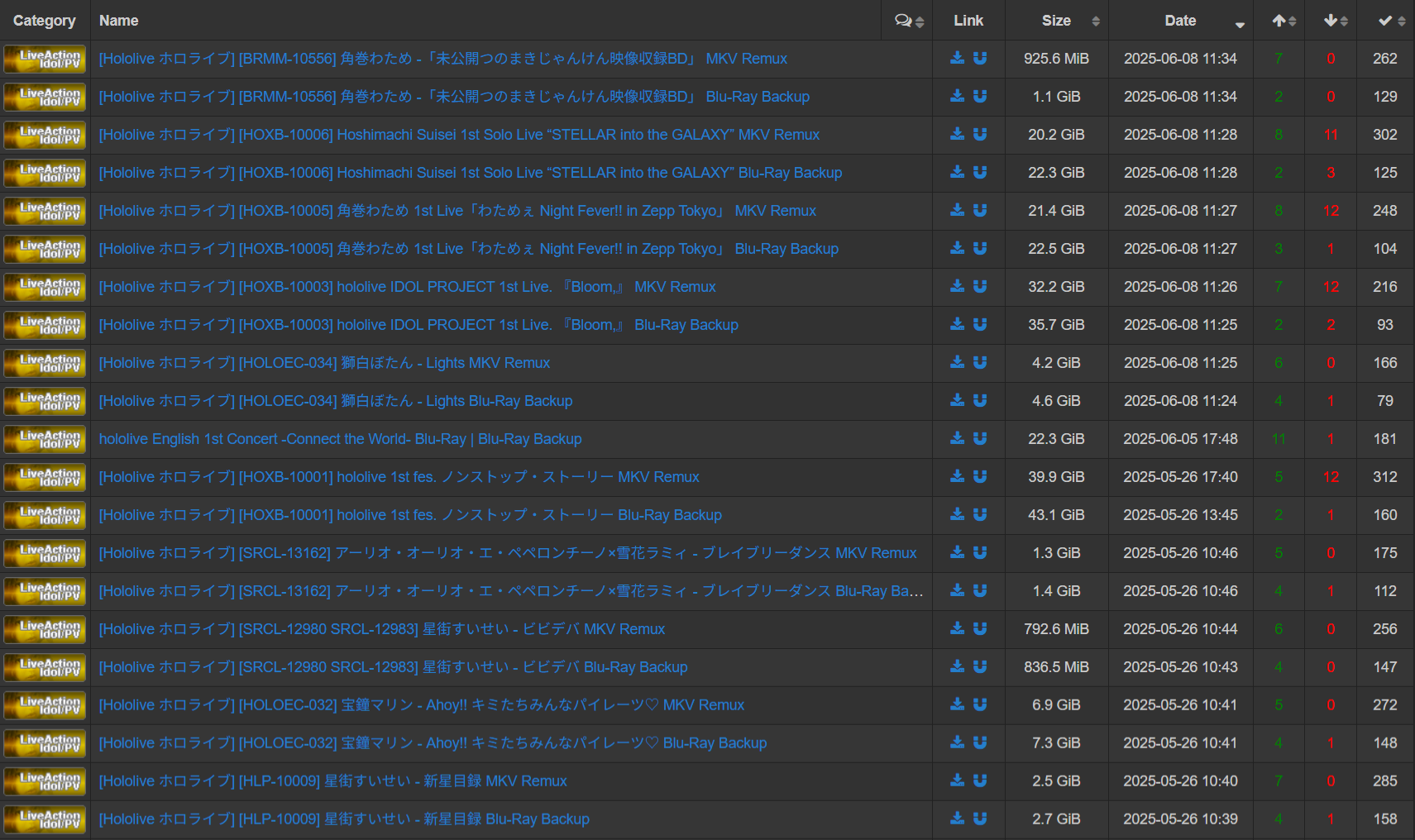The width and height of the screenshot is (1415, 840).
Task: Click date 2025-06-05 17:48
Action: [x=1180, y=439]
